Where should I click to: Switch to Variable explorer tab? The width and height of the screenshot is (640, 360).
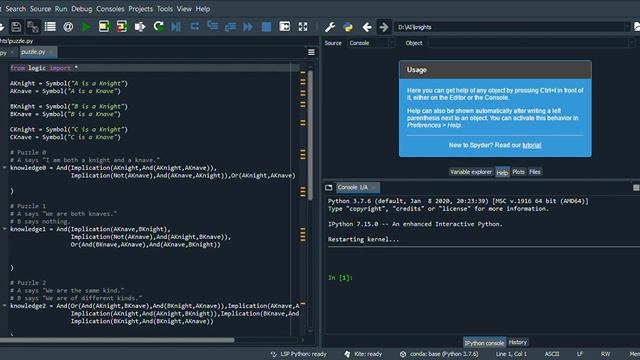click(471, 172)
